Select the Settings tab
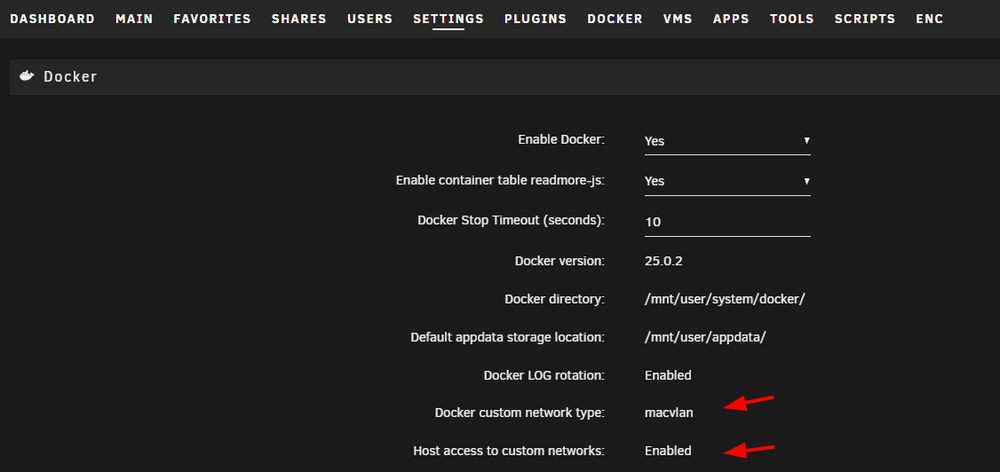The width and height of the screenshot is (1000, 472). click(448, 19)
